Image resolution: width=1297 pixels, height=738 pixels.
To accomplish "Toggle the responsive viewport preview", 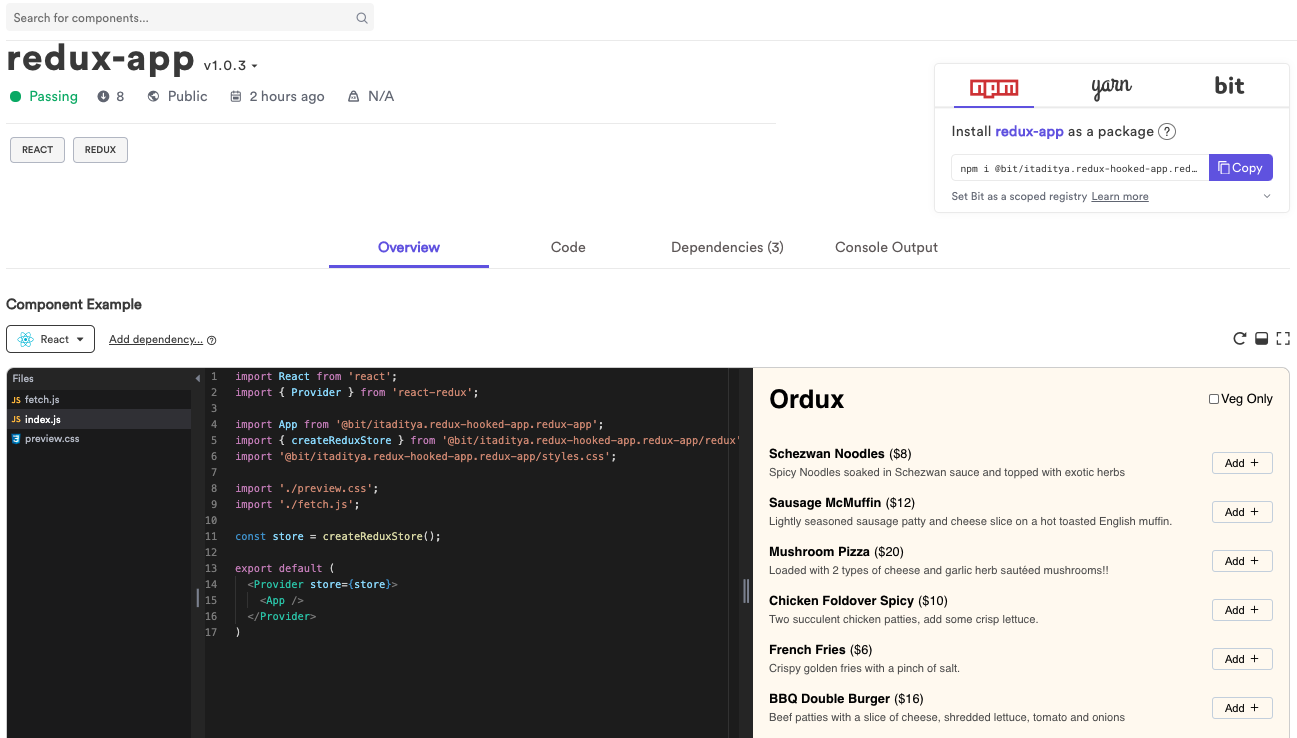I will click(x=1261, y=338).
